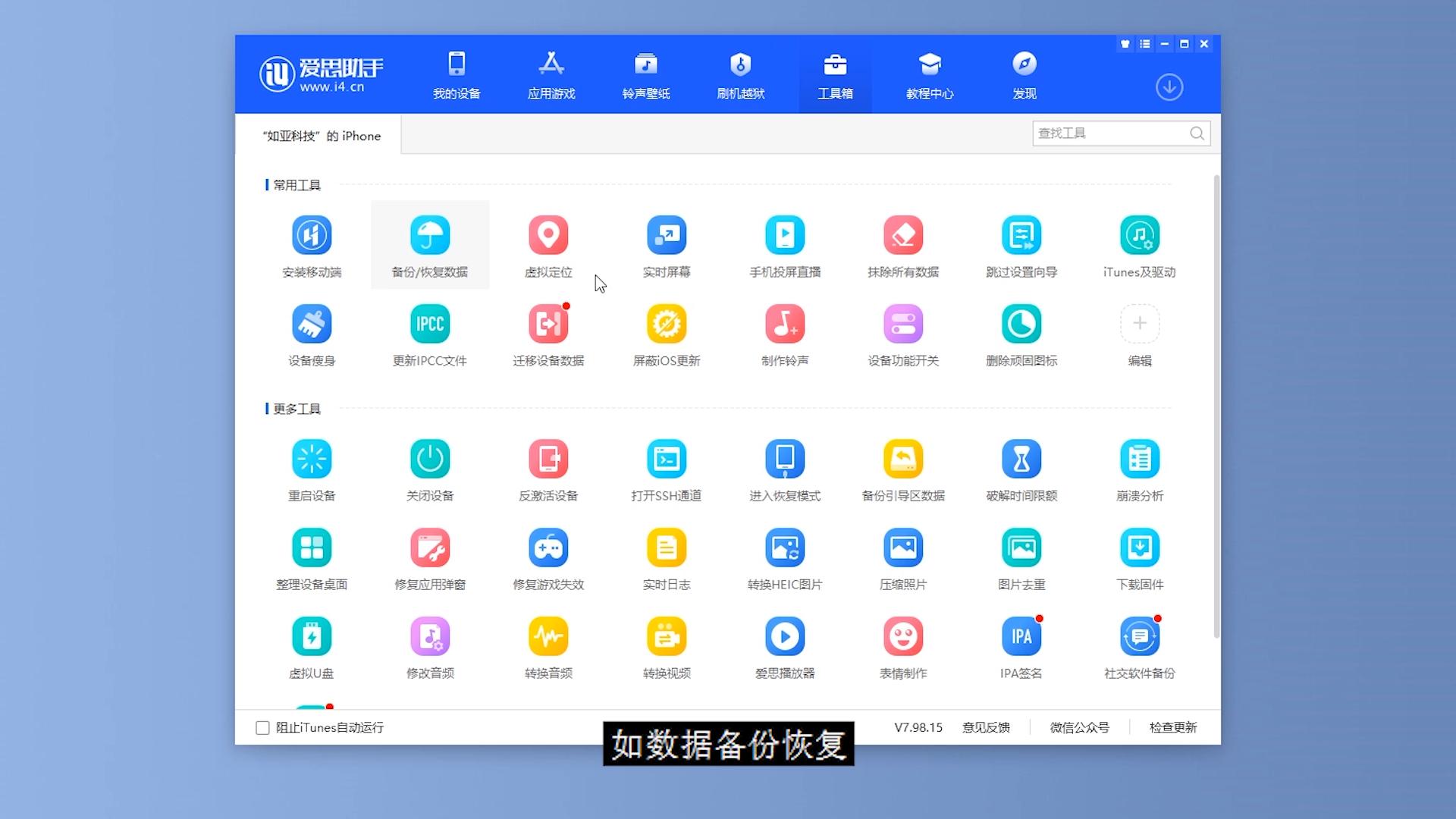1456x819 pixels.
Task: Launch the 爱思播放器 player
Action: click(x=785, y=646)
